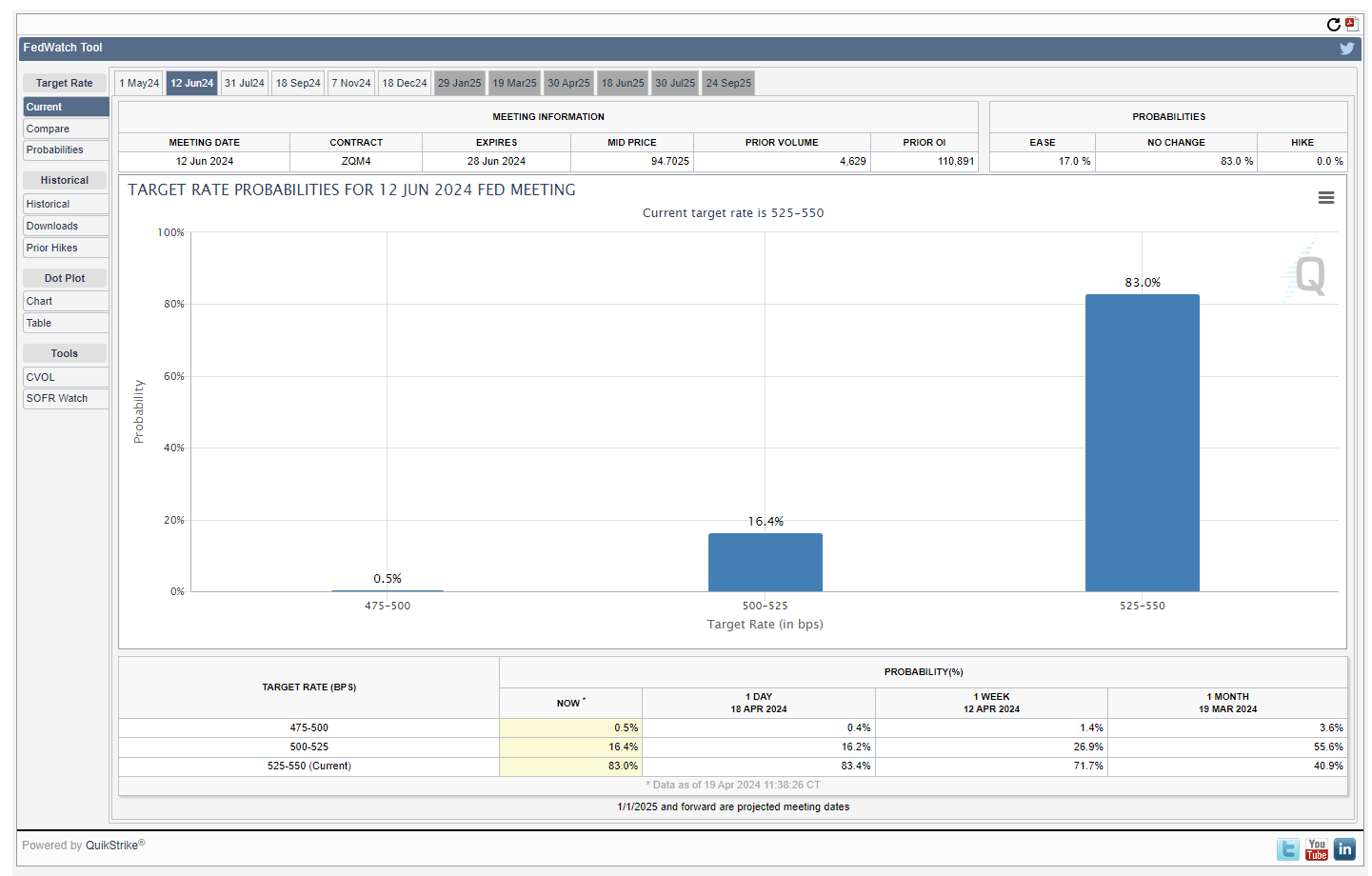The image size is (1372, 876).
Task: Click the 525-550 bar in chart
Action: tap(1142, 443)
